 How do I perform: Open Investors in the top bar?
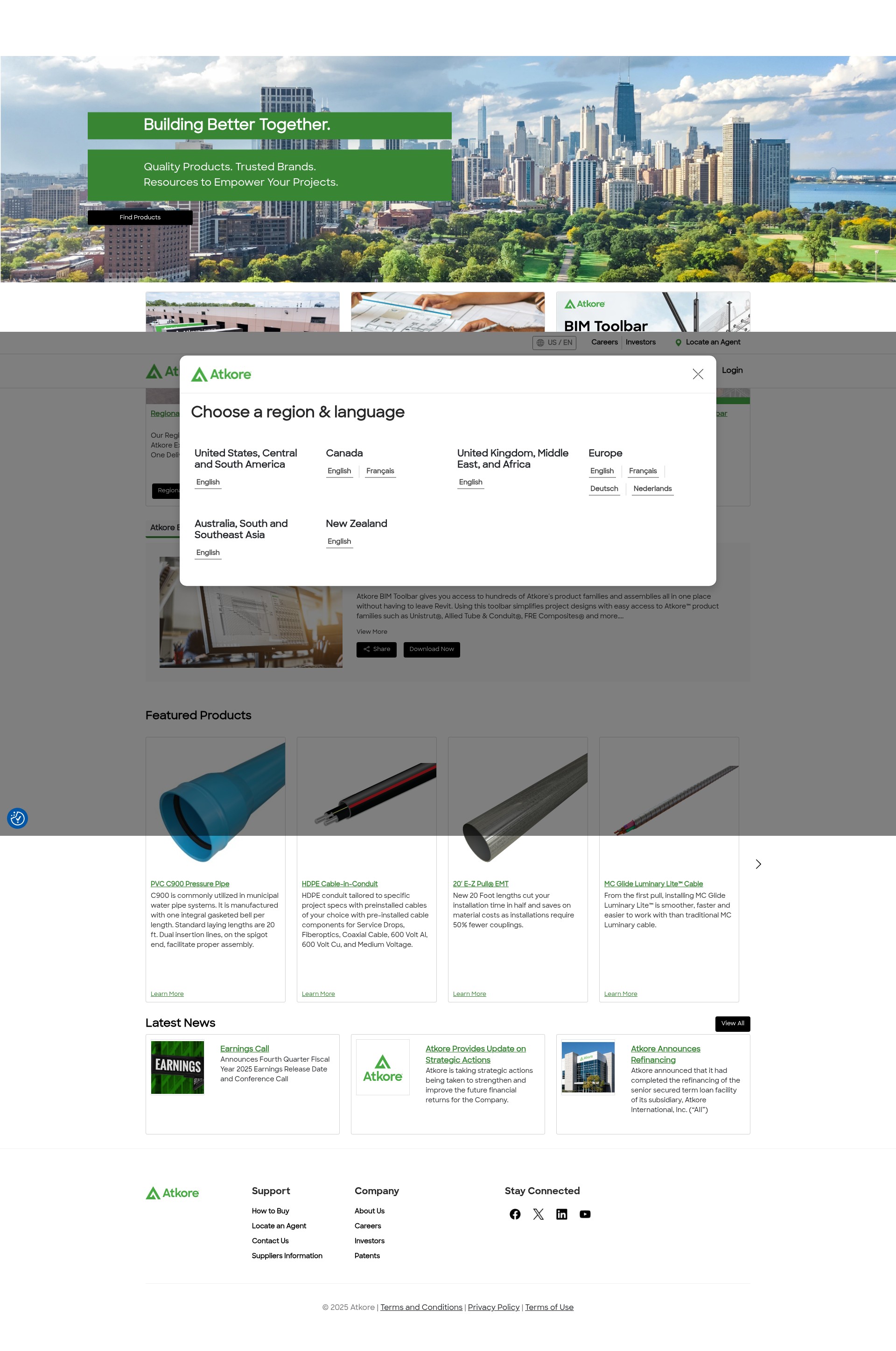tap(641, 342)
